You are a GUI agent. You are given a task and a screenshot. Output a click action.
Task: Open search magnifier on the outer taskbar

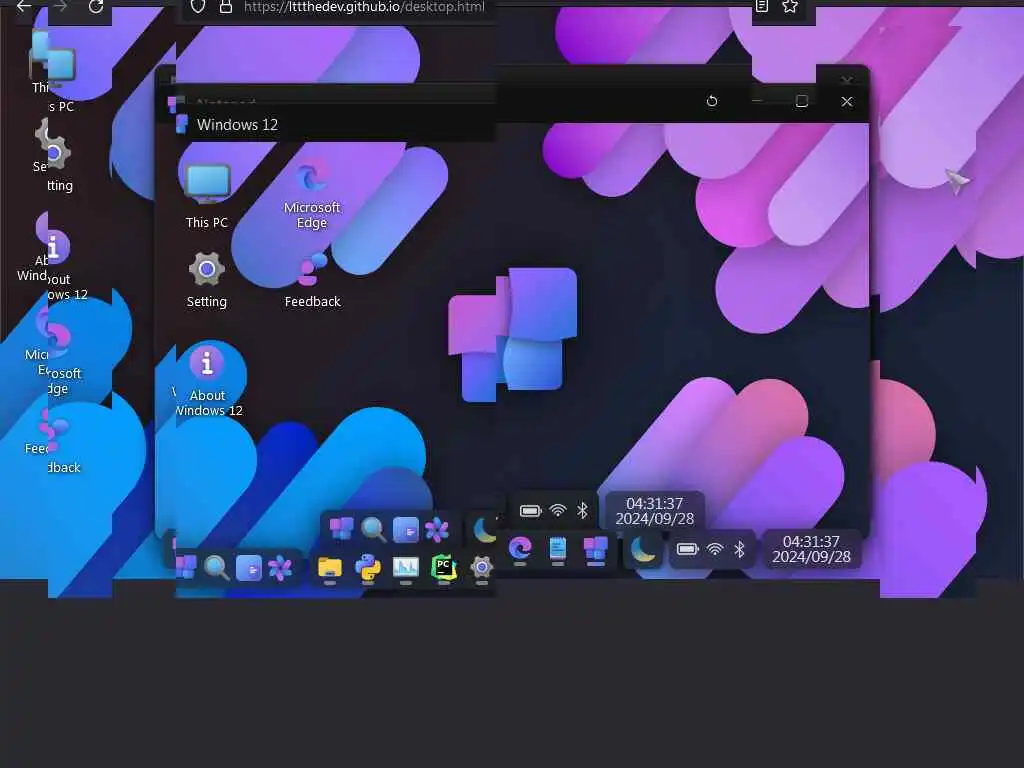pyautogui.click(x=216, y=568)
